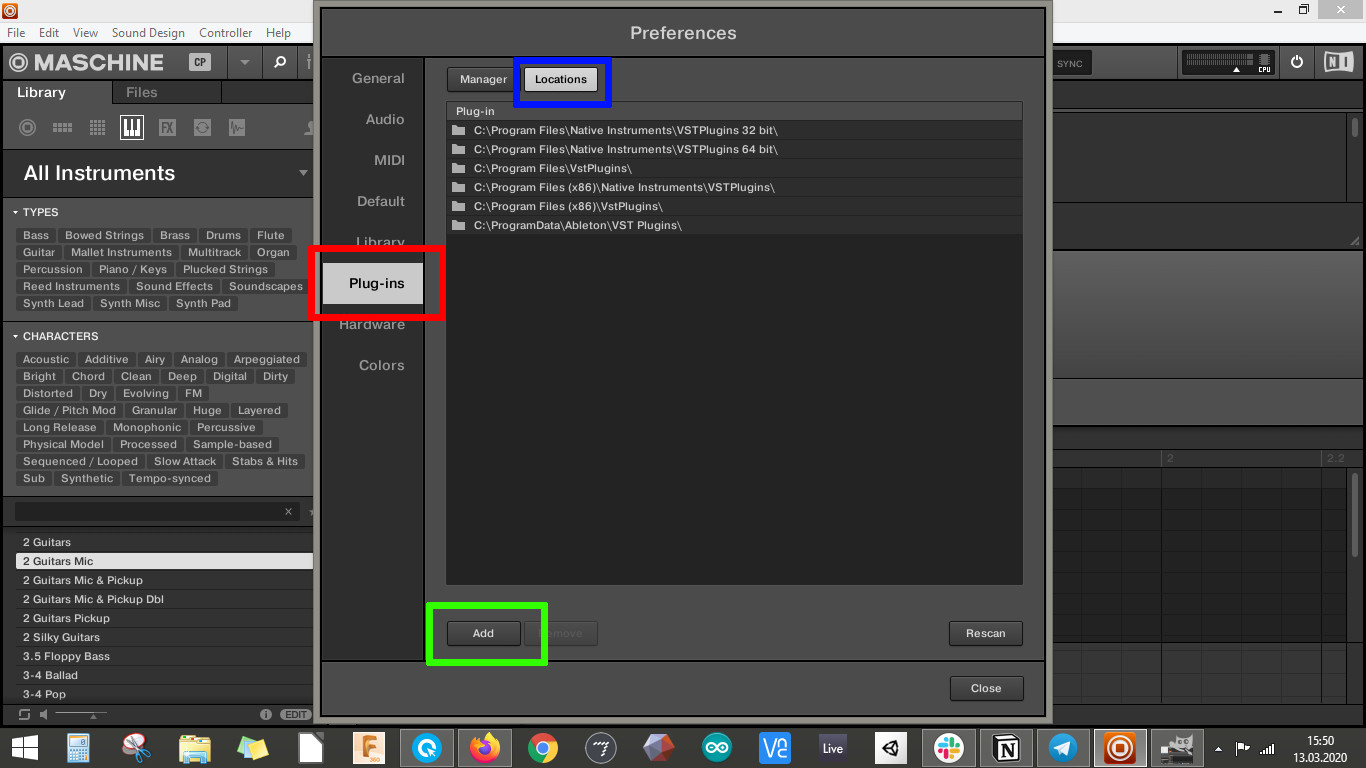Toggle the Tempo-synced character tag

click(x=169, y=478)
